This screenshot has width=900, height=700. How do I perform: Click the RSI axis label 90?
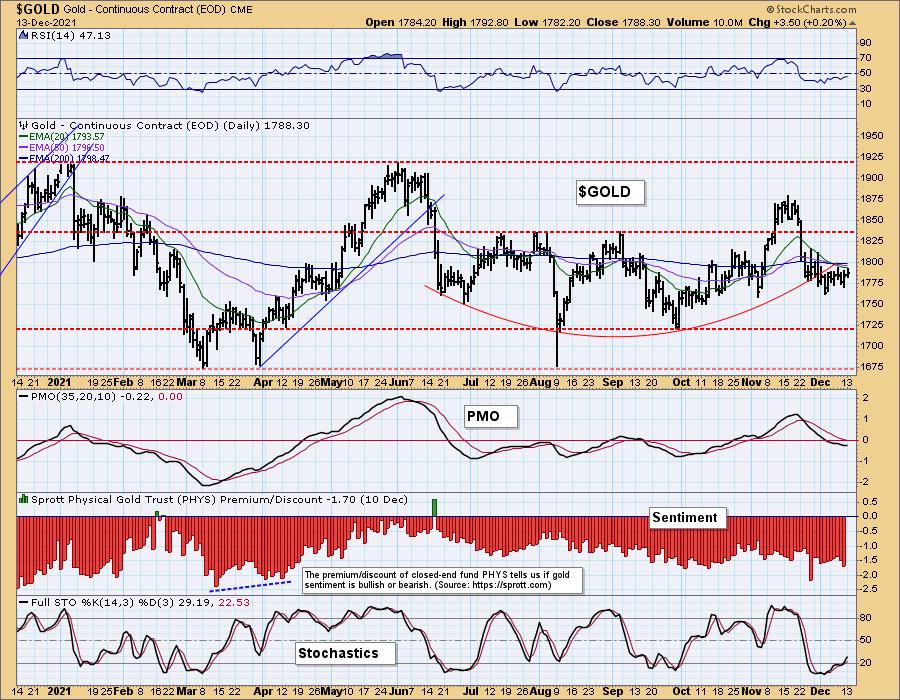865,43
